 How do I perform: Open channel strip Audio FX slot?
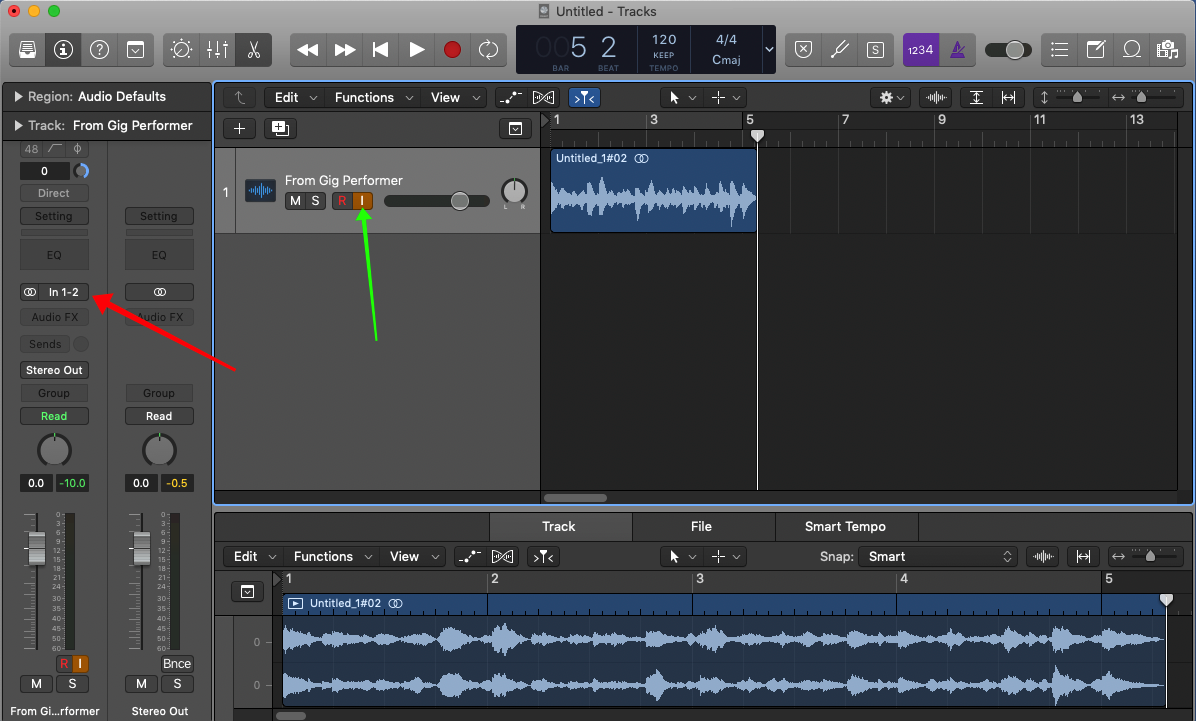pos(54,317)
